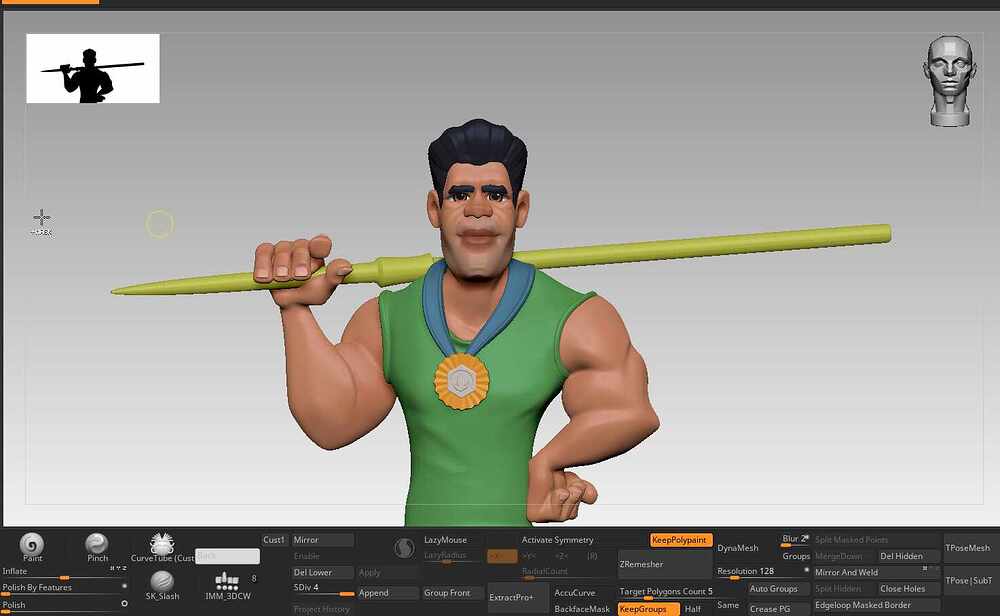Enable Activate Symmetry
The image size is (1000, 616).
[x=557, y=540]
